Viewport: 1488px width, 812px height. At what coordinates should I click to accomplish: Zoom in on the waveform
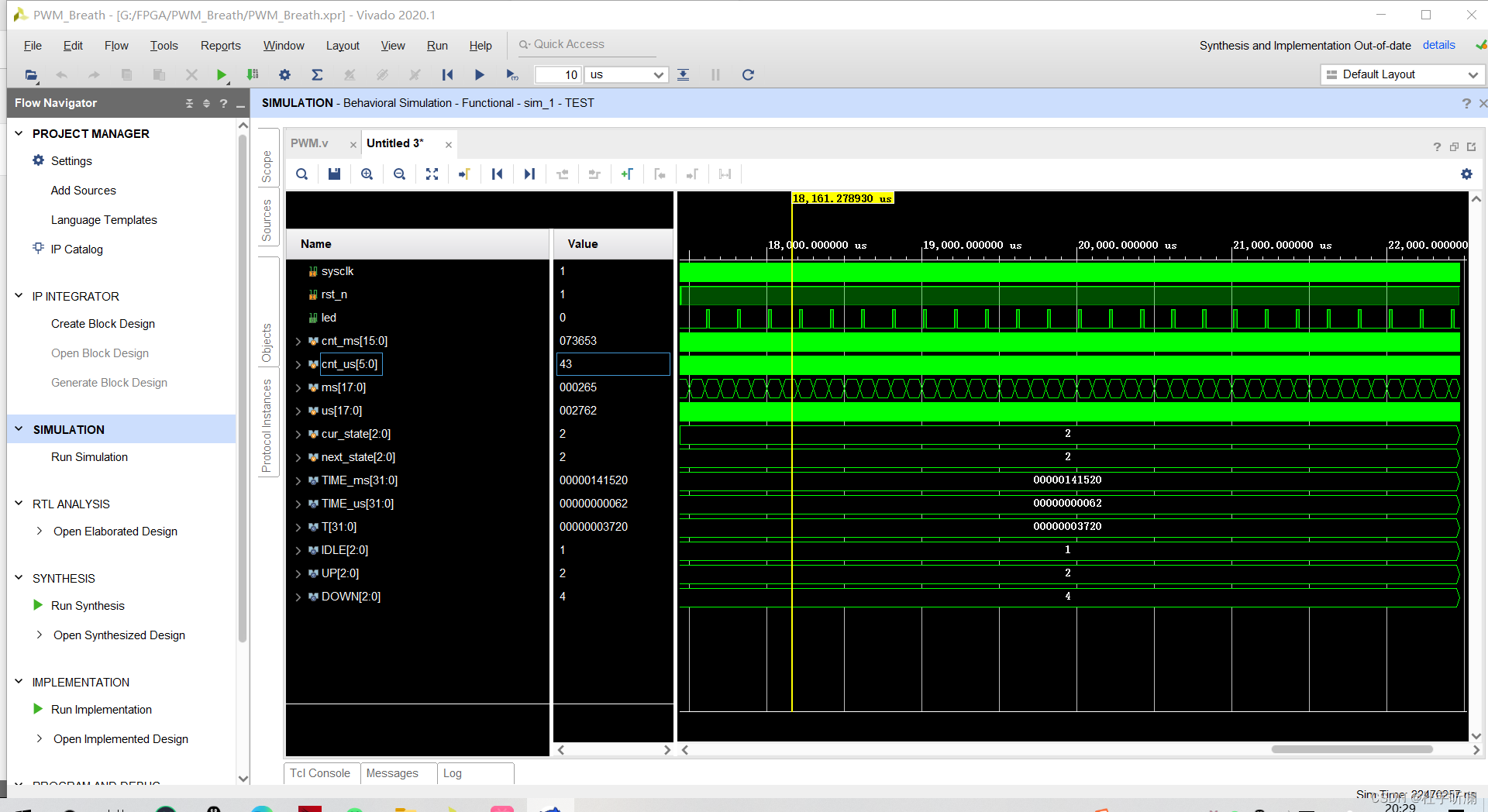pyautogui.click(x=367, y=174)
